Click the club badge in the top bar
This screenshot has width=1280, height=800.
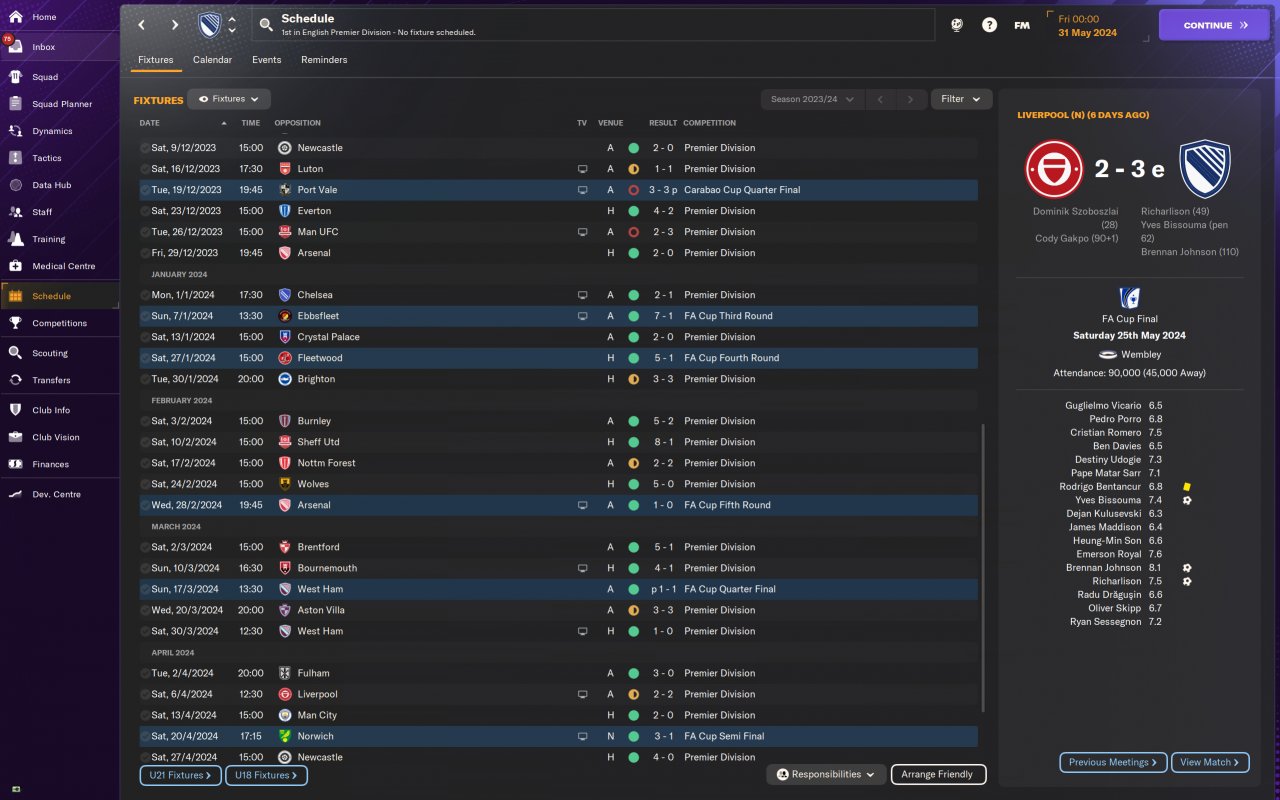(x=209, y=24)
